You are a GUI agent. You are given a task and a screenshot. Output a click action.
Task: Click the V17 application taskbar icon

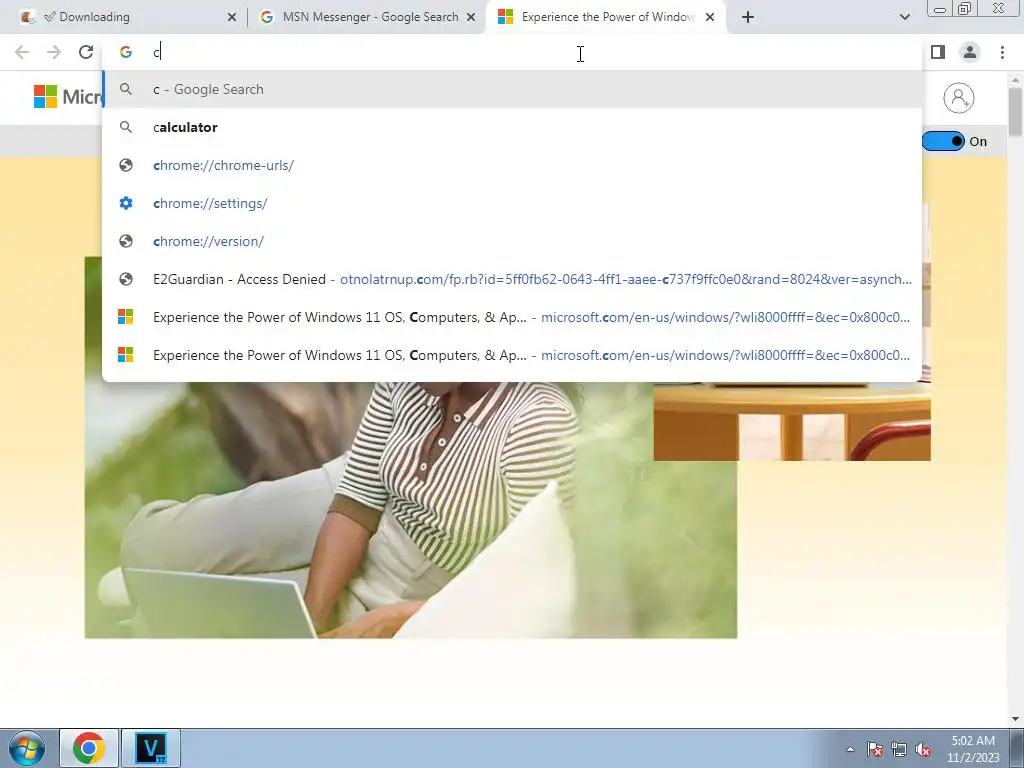tap(151, 748)
